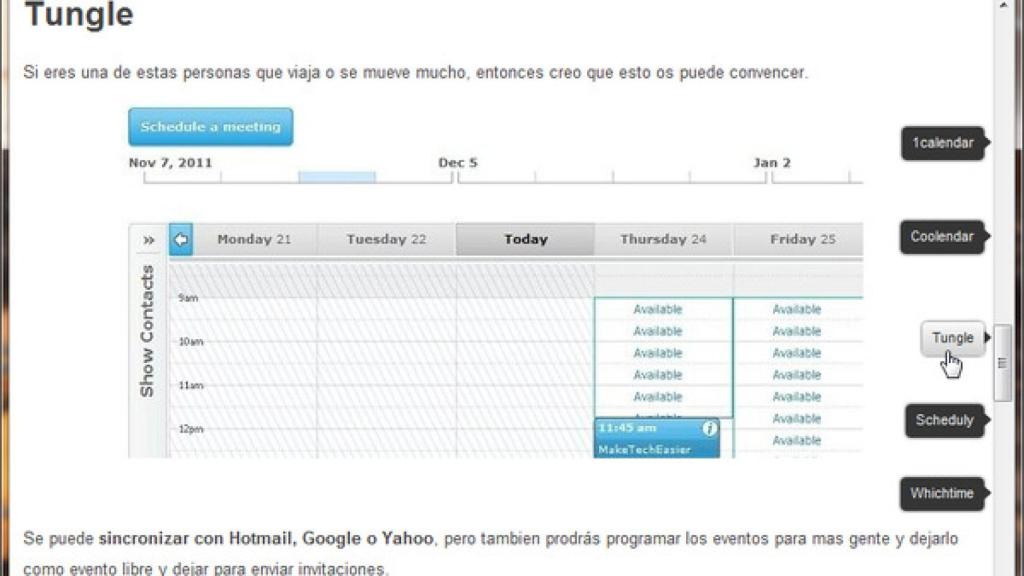
Task: Click the Schedule a meeting button
Action: 210,126
